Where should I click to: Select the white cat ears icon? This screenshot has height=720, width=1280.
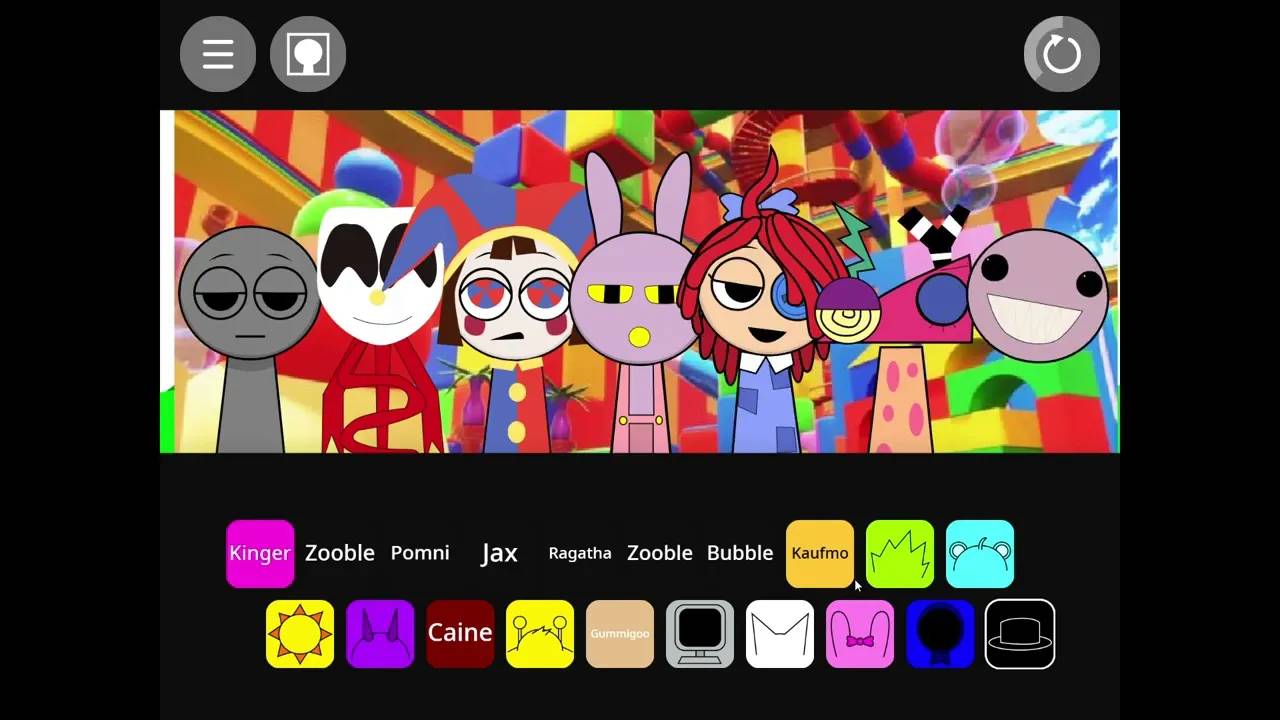tap(780, 633)
